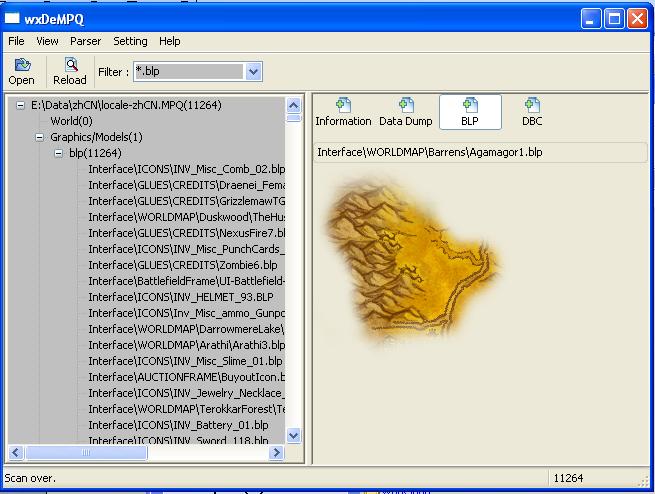Maximize the wxDeMPQ window
Image resolution: width=655 pixels, height=494 pixels.
click(614, 19)
